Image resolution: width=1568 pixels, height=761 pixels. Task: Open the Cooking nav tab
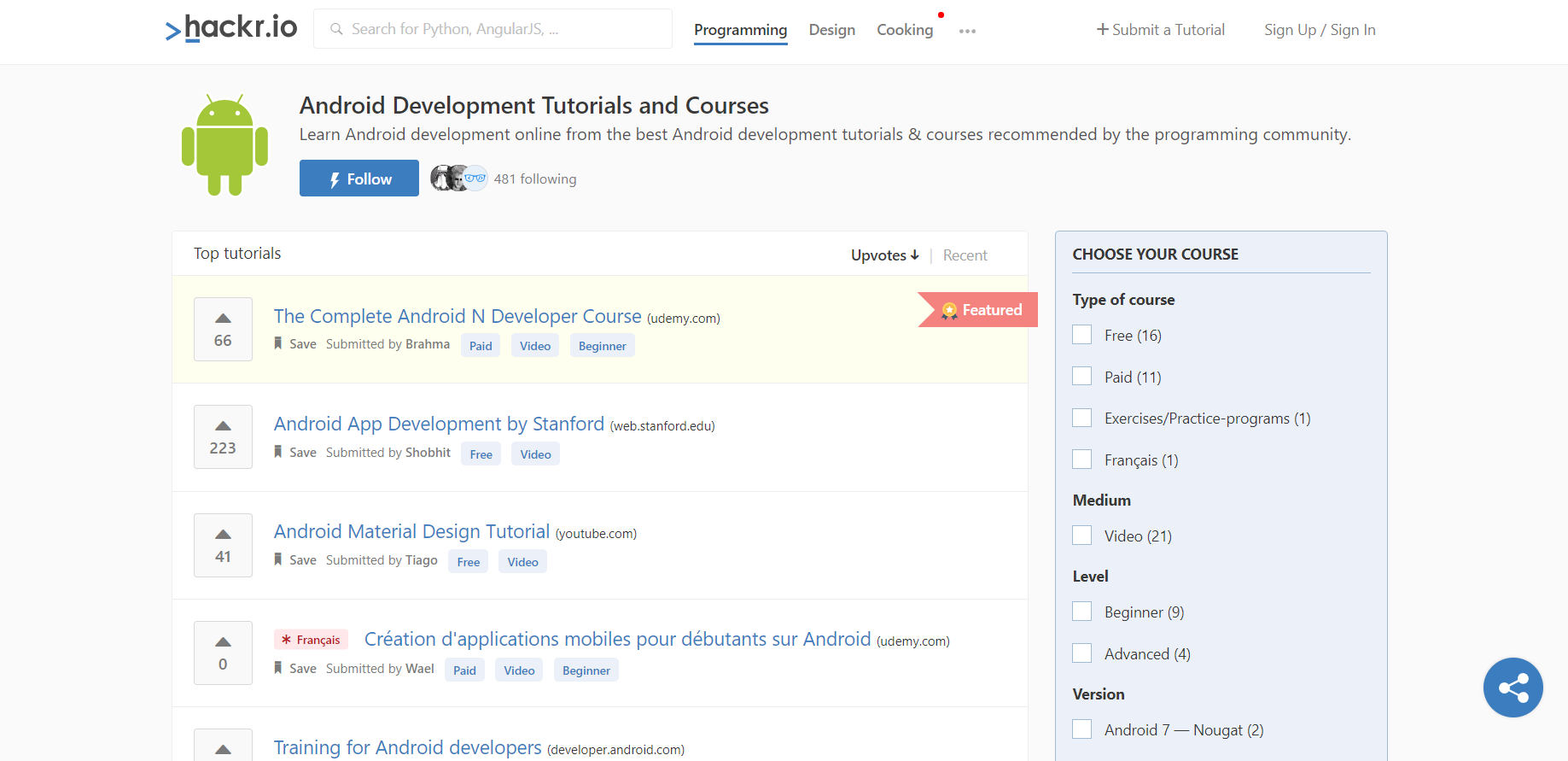coord(905,30)
